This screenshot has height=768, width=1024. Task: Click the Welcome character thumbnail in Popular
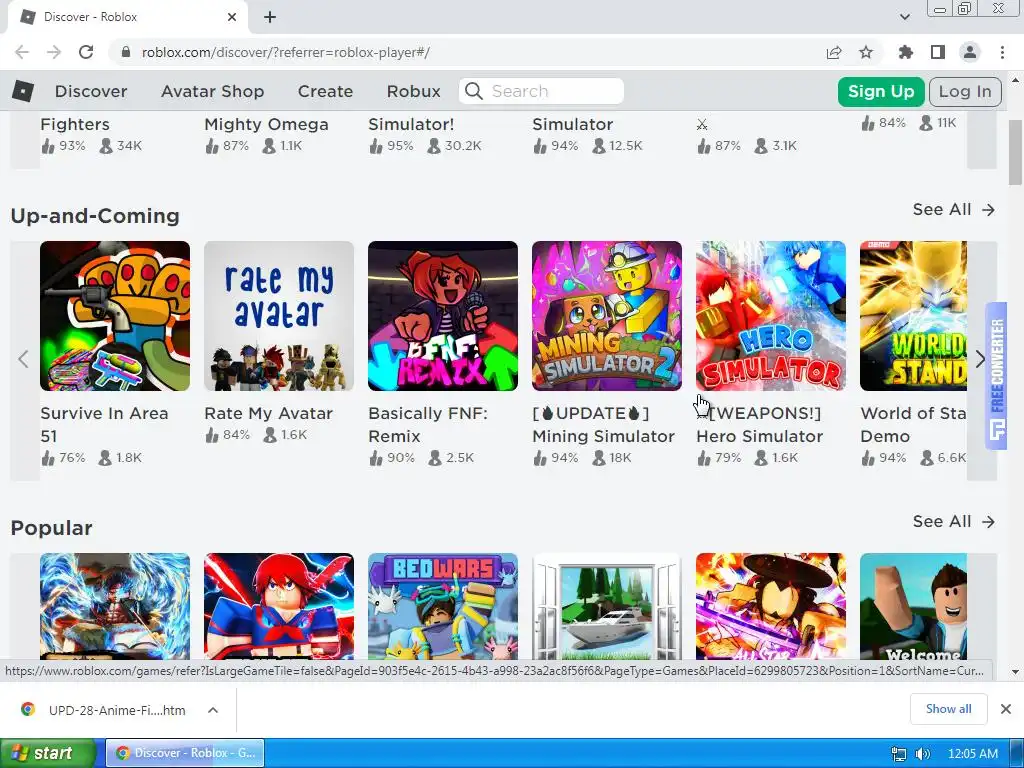914,607
